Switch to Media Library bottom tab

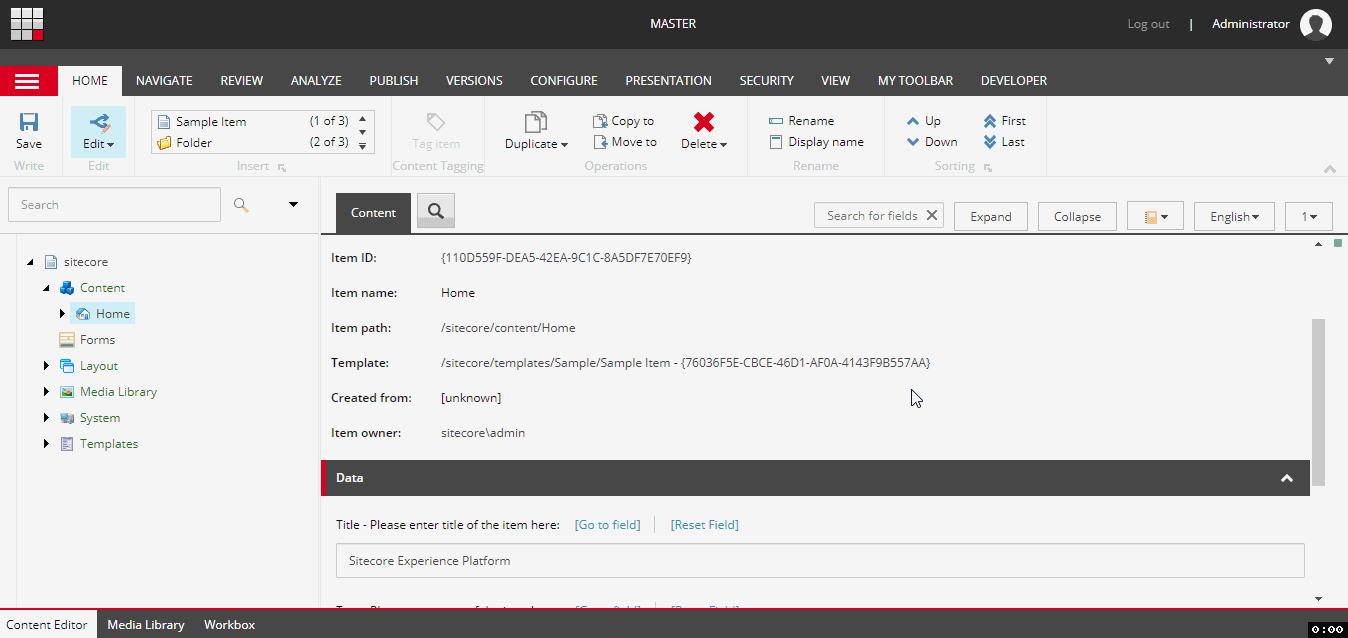(146, 624)
